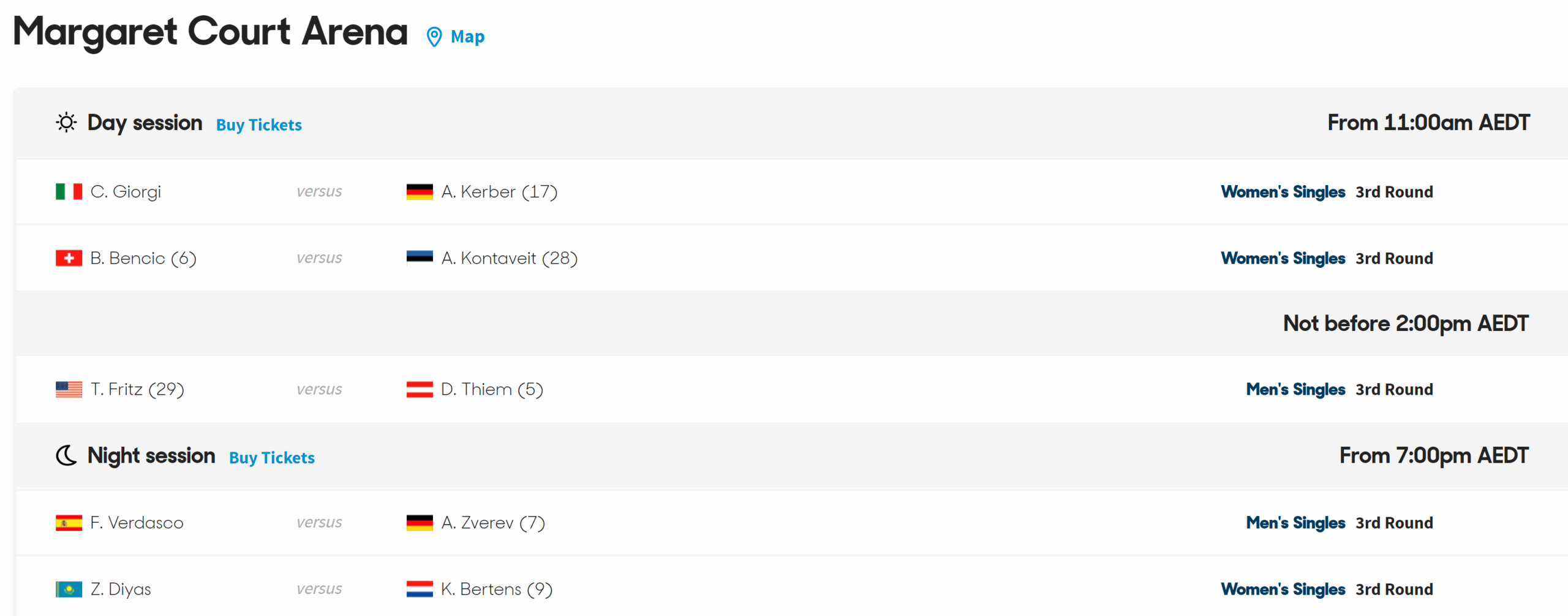Click the Kazakhstan flag beside Z. Diyas
The height and width of the screenshot is (616, 1568).
point(69,589)
